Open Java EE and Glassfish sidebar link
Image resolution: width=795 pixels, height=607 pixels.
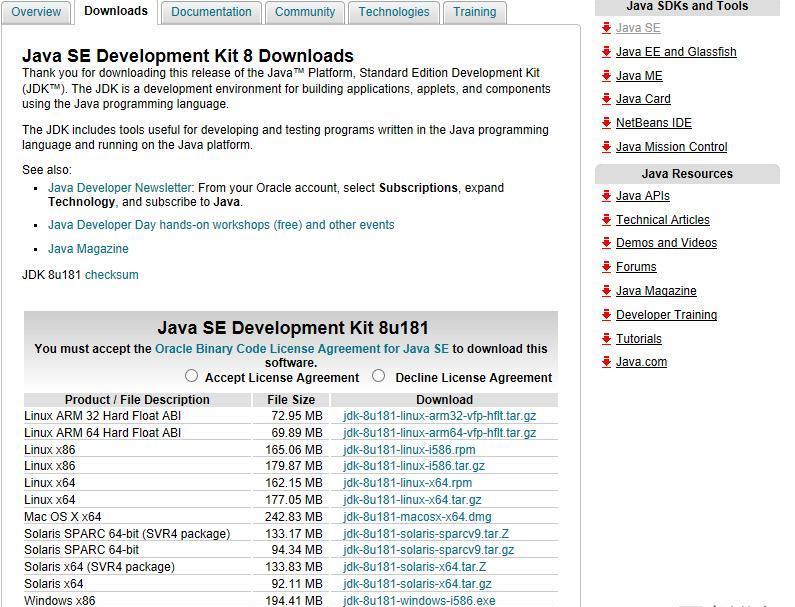[676, 52]
